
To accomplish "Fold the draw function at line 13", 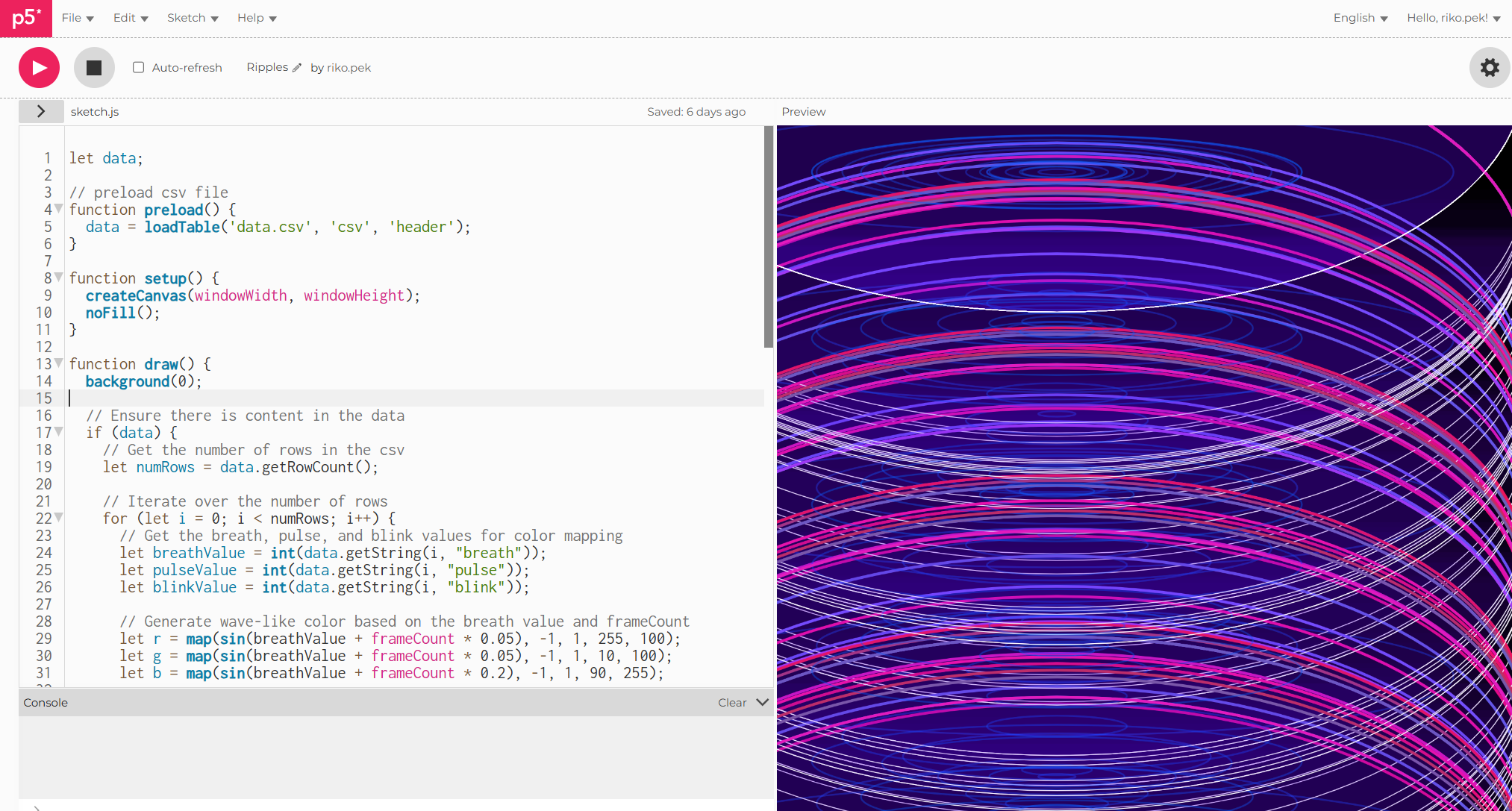I will [58, 363].
